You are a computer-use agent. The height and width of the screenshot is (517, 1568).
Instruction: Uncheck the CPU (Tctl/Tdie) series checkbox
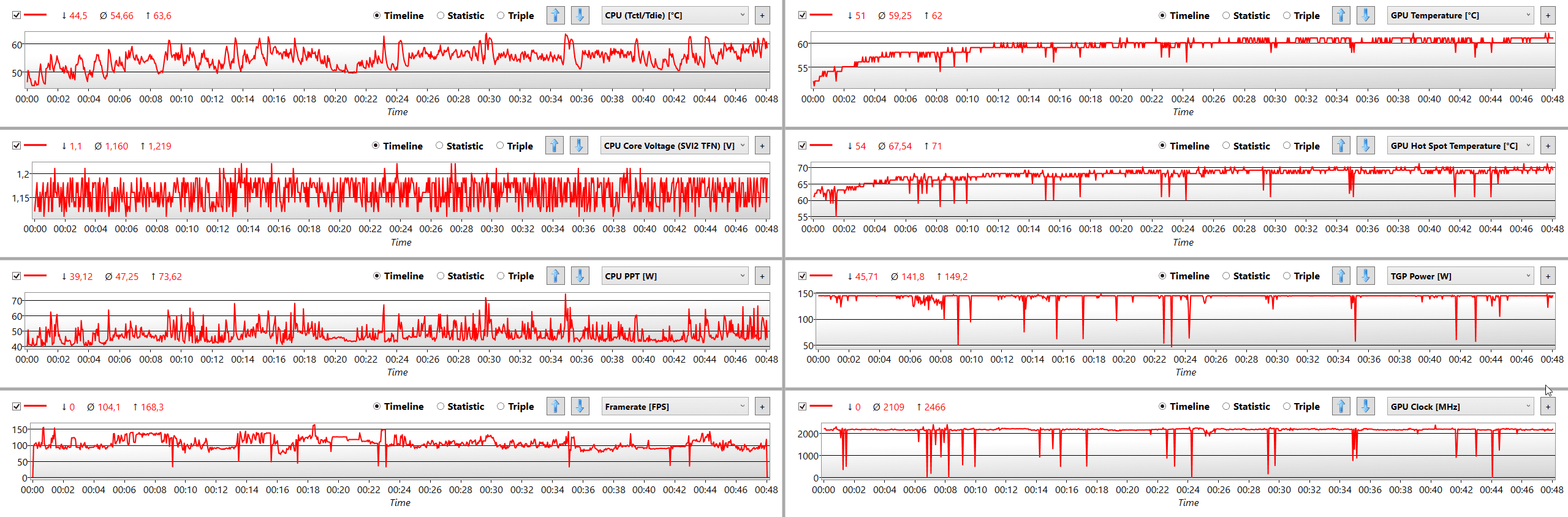click(17, 15)
